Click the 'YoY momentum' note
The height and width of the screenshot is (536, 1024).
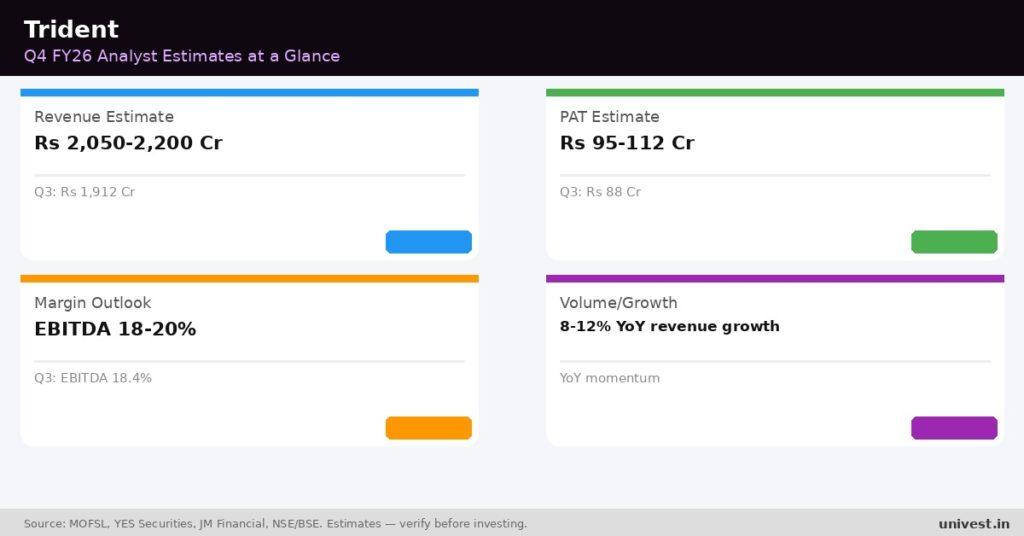pyautogui.click(x=609, y=378)
